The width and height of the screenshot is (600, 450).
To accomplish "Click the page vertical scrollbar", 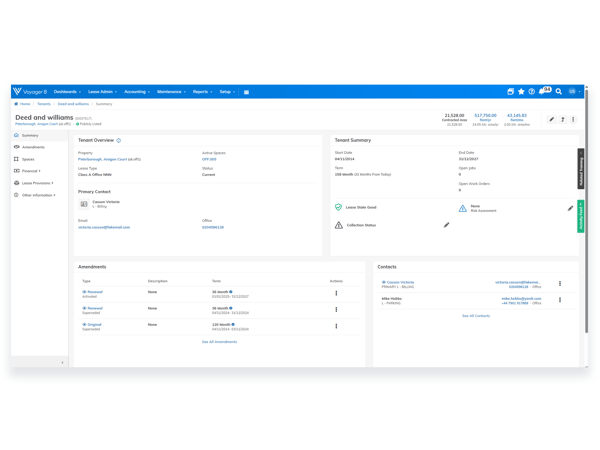I will (x=586, y=210).
